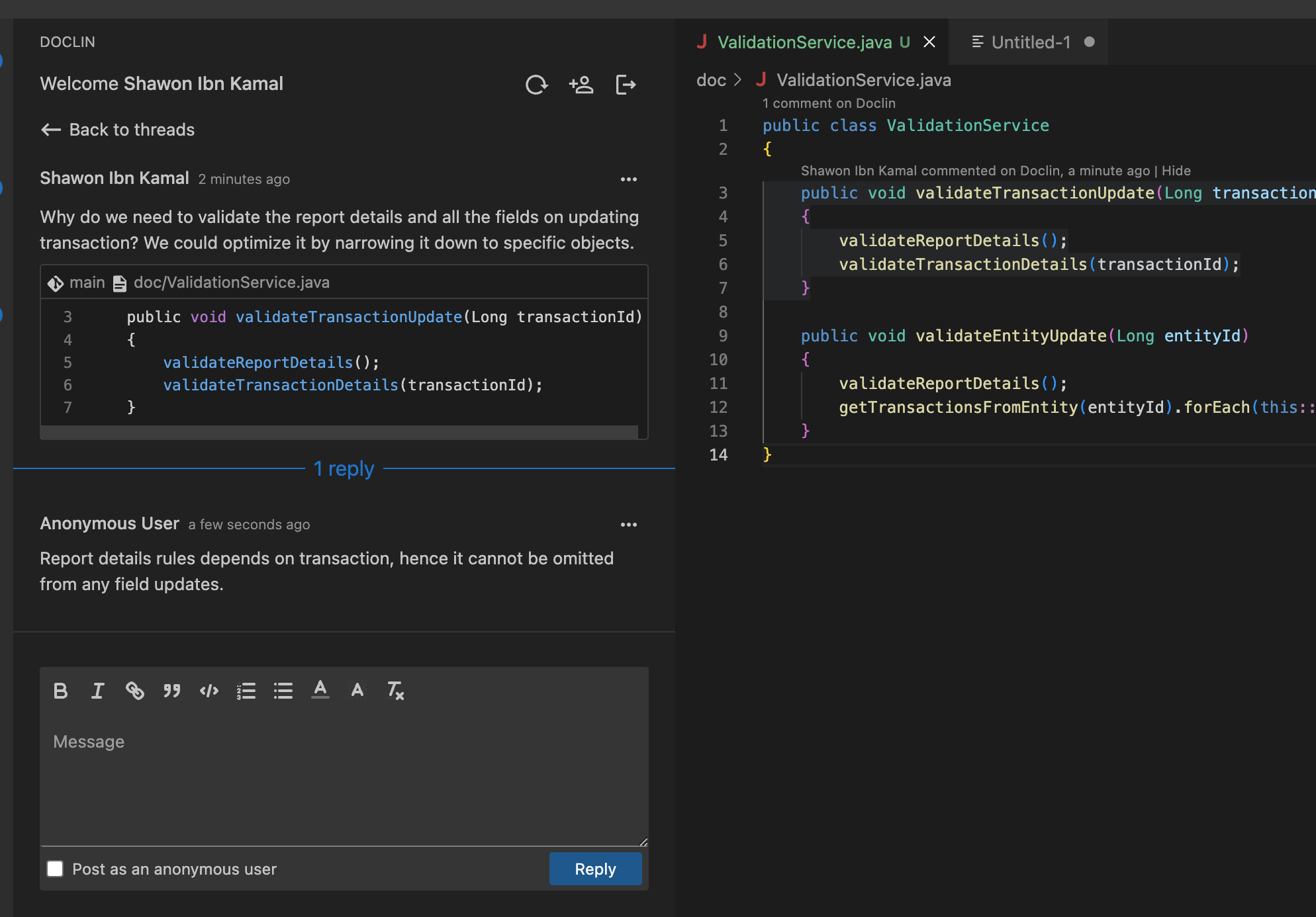Screen dimensions: 1316x917
Task: Click the 1 reply divider label
Action: [344, 468]
